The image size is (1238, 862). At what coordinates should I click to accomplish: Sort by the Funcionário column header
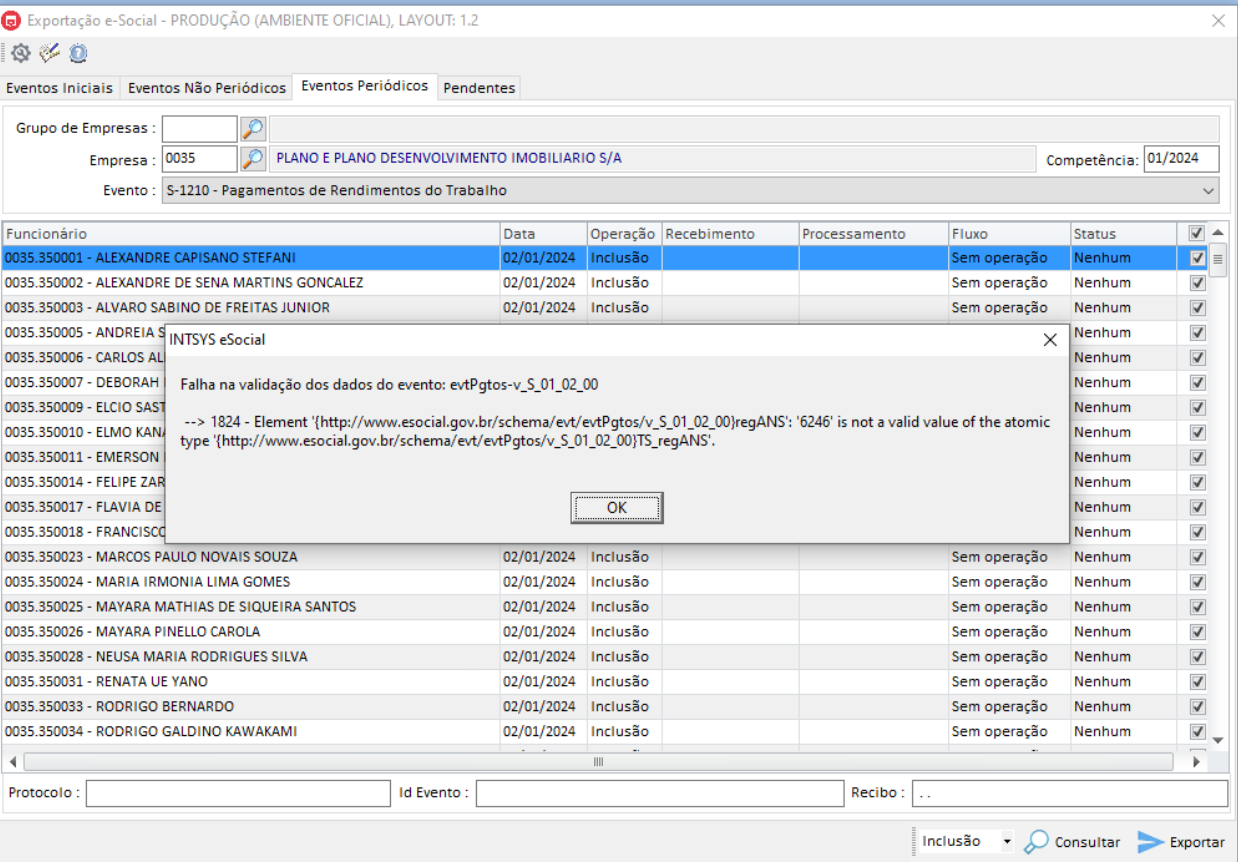[251, 233]
